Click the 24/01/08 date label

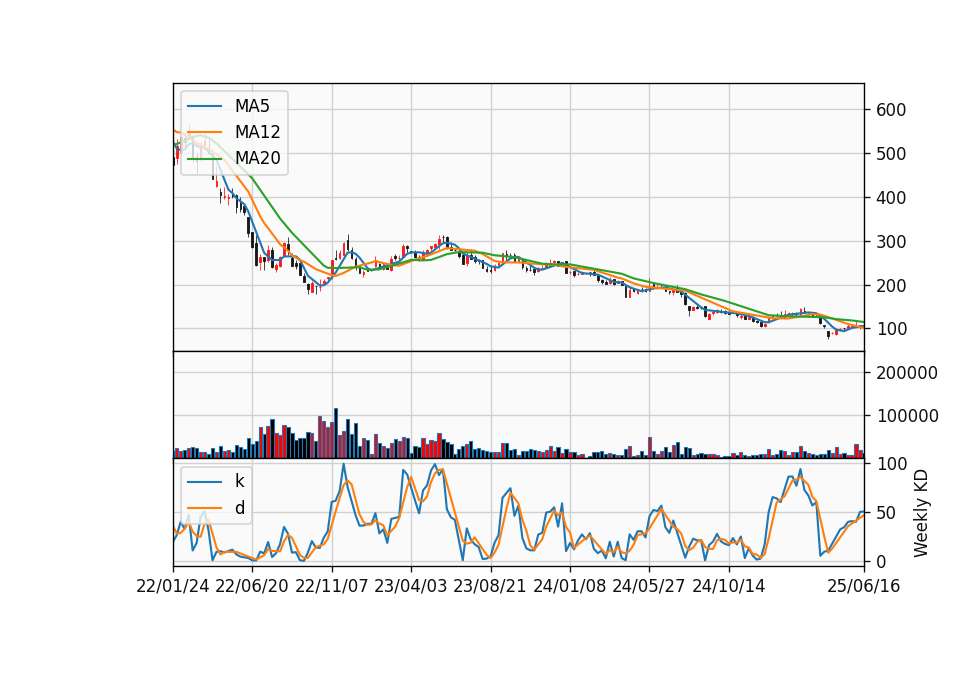coord(569,587)
